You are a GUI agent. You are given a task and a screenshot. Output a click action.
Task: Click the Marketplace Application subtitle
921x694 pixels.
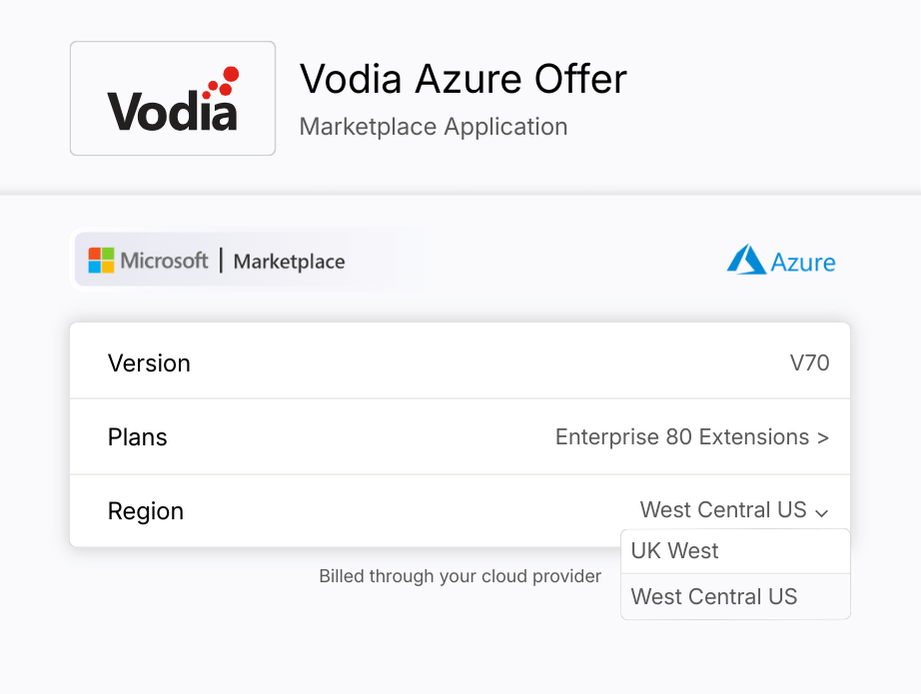click(433, 127)
